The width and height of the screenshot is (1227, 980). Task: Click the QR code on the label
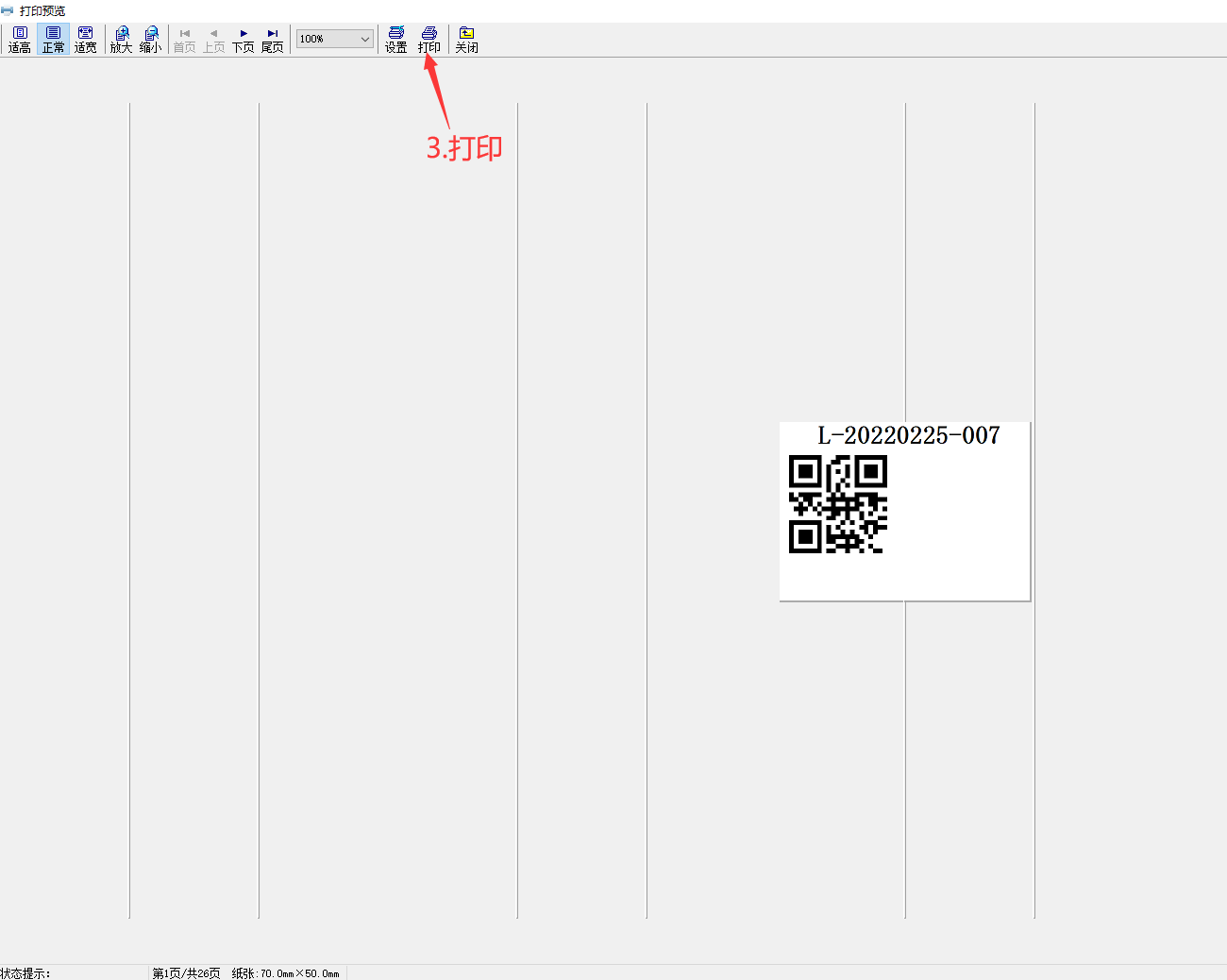838,504
